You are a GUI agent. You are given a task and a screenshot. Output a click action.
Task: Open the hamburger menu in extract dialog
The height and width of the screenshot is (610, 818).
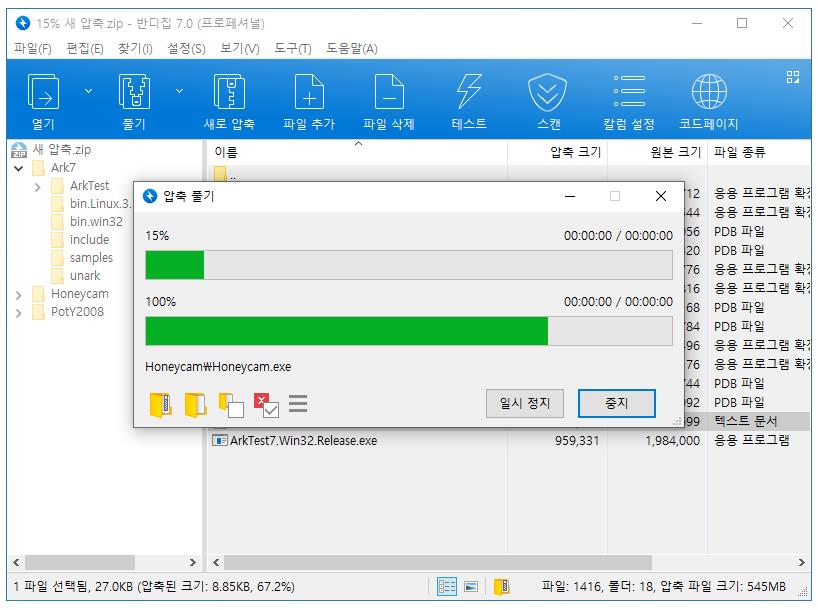pos(298,403)
